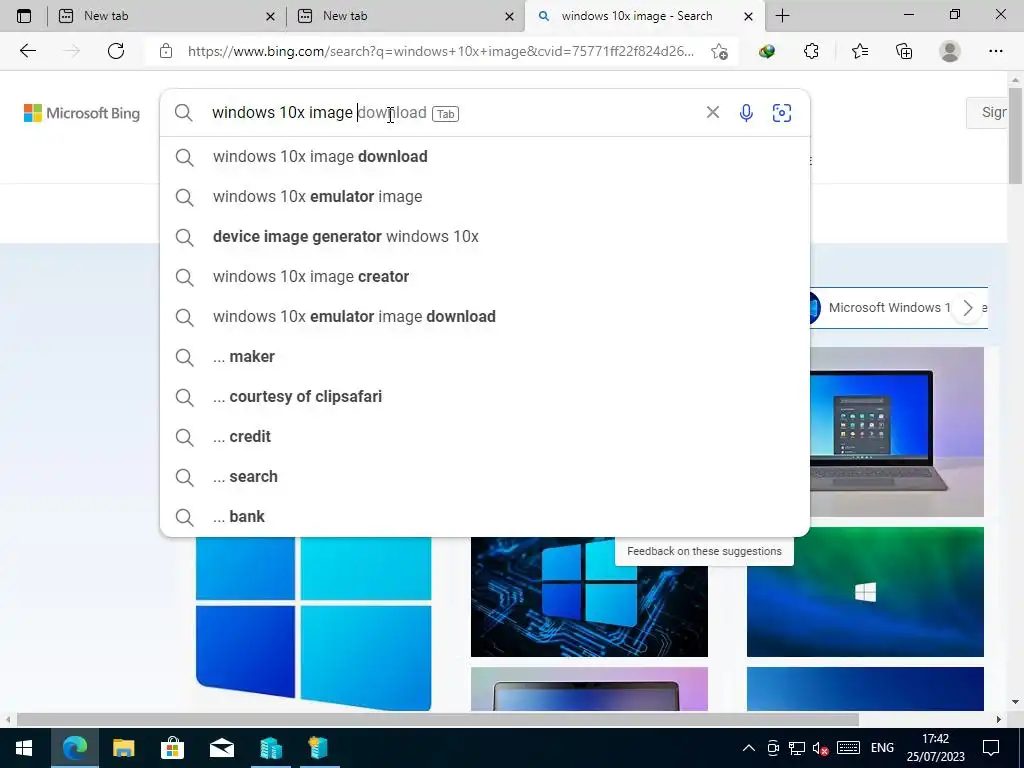The height and width of the screenshot is (768, 1024).
Task: Open the circuit board Windows logo image
Action: pos(589,597)
